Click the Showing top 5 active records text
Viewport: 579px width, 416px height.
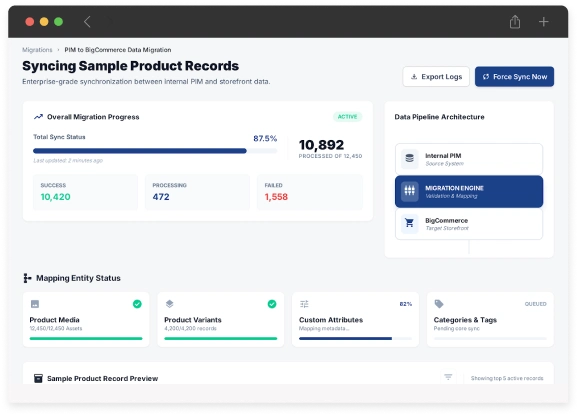(x=507, y=378)
